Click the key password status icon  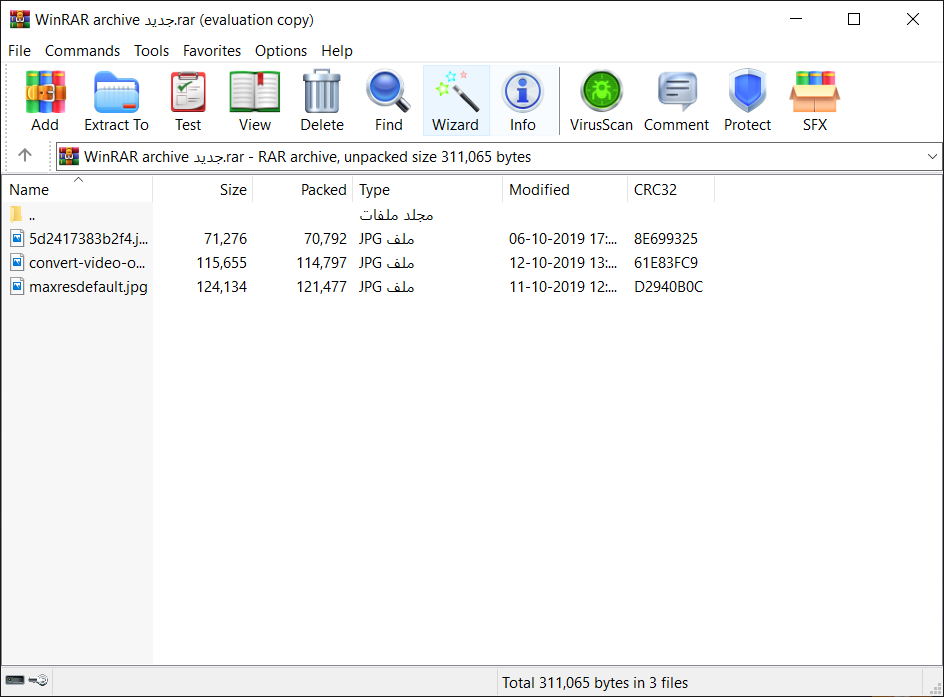pos(39,680)
